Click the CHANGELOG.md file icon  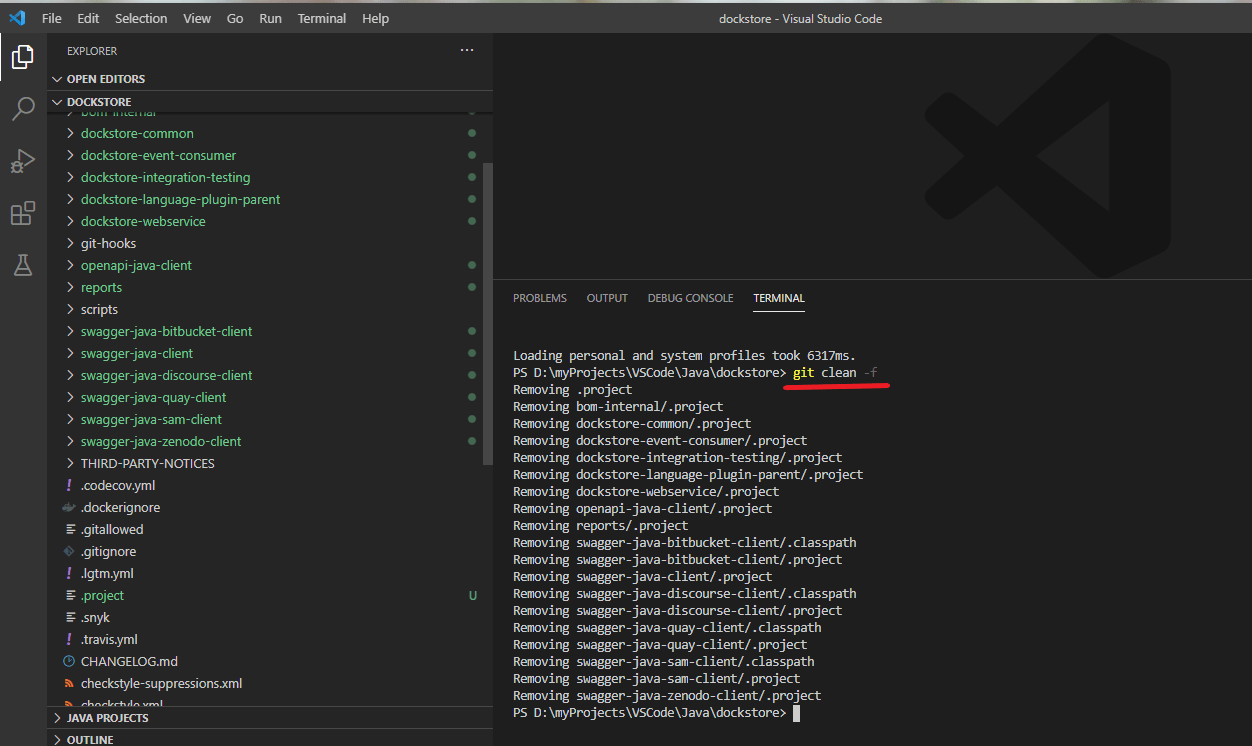click(x=69, y=661)
